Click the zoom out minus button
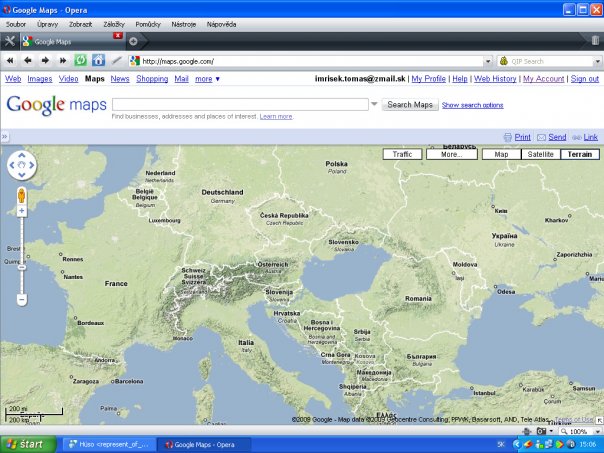This screenshot has width=604, height=453. pyautogui.click(x=21, y=299)
